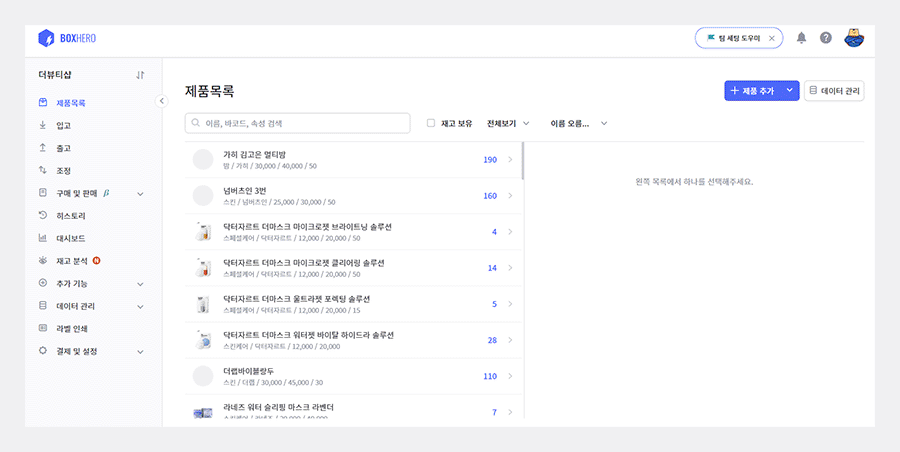The width and height of the screenshot is (900, 452).
Task: Open the 이름 오름차순 sort dropdown
Action: tap(579, 123)
